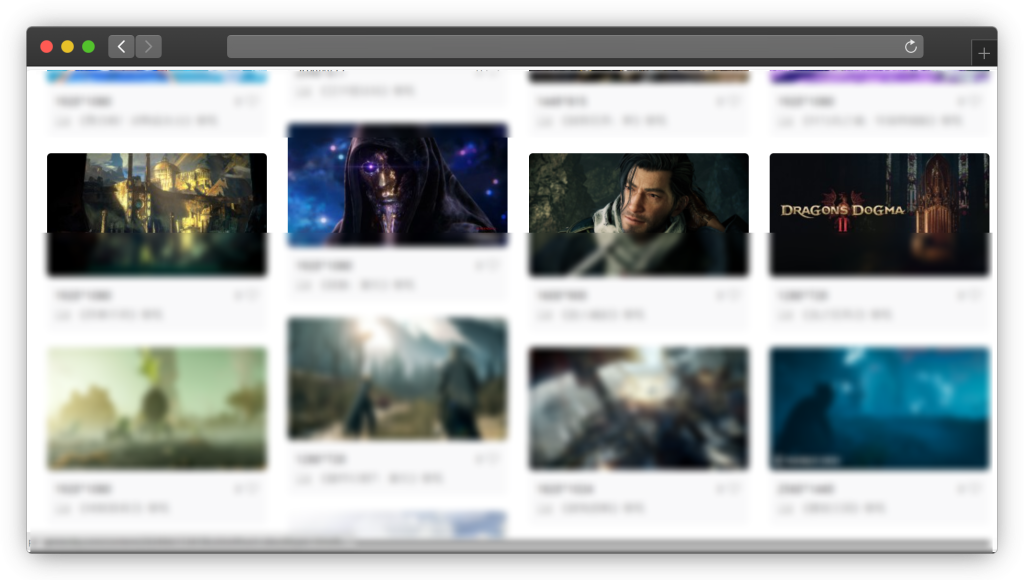The image size is (1024, 580).
Task: Open the hooded golden-masked figure wallpaper
Action: [x=397, y=184]
